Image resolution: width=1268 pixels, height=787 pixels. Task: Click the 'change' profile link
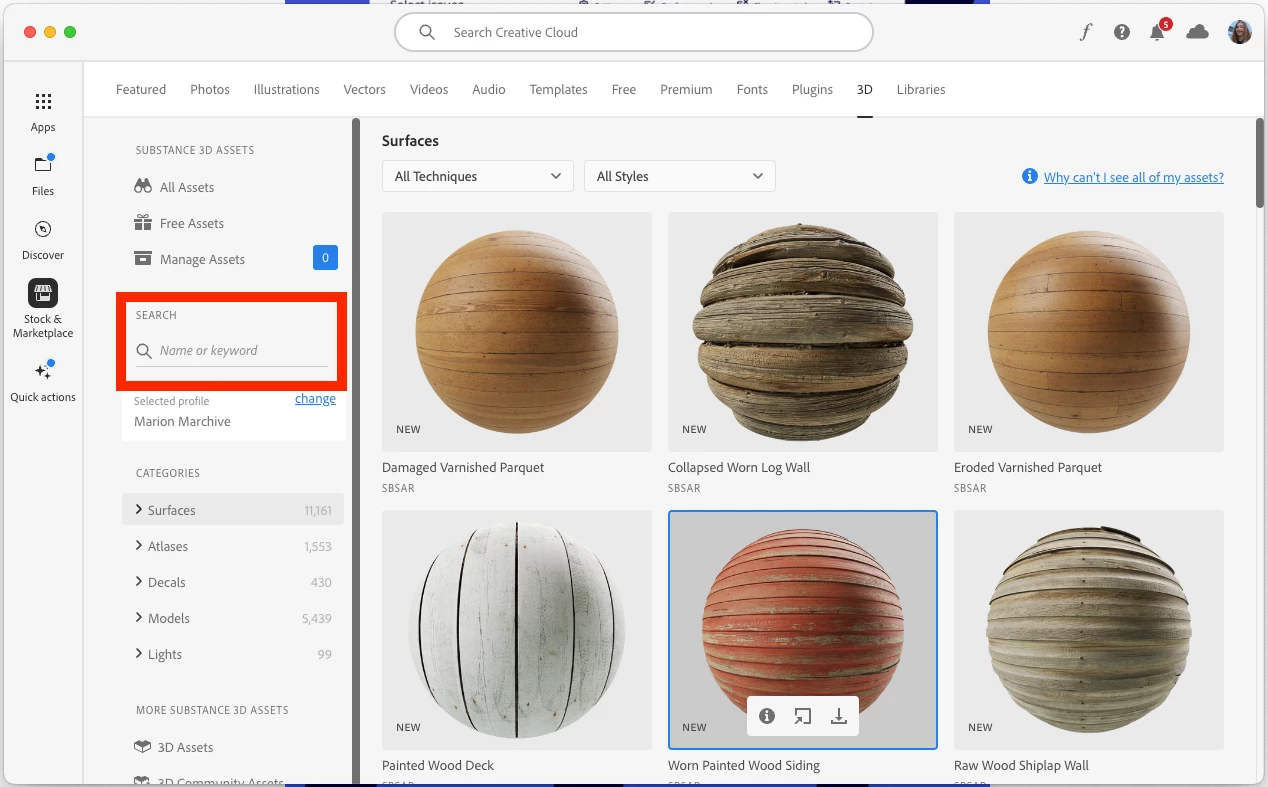coord(315,398)
